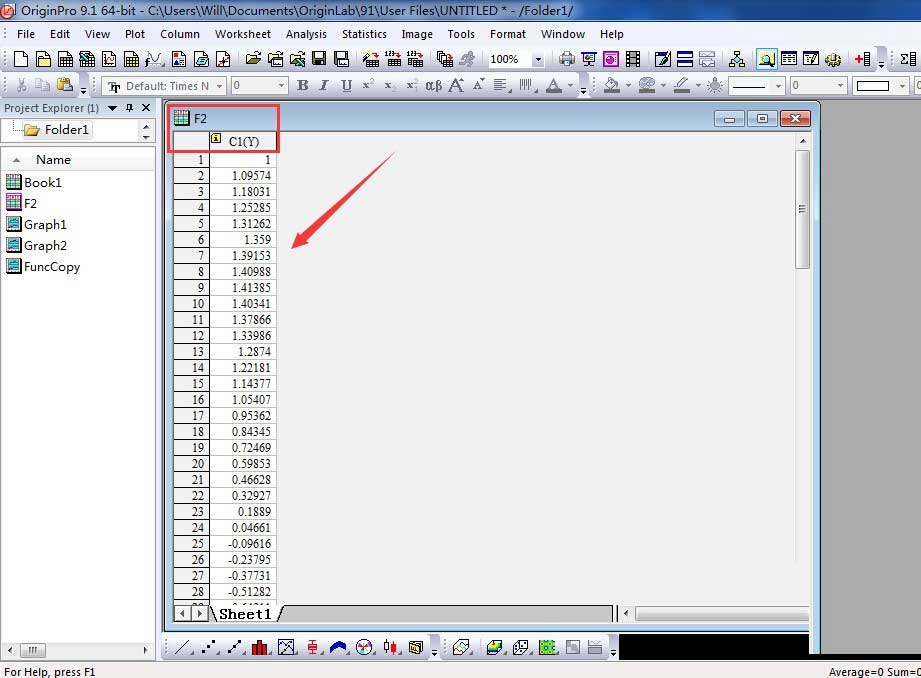Click the cell with value 1.41385
Image resolution: width=921 pixels, height=678 pixels.
(243, 287)
